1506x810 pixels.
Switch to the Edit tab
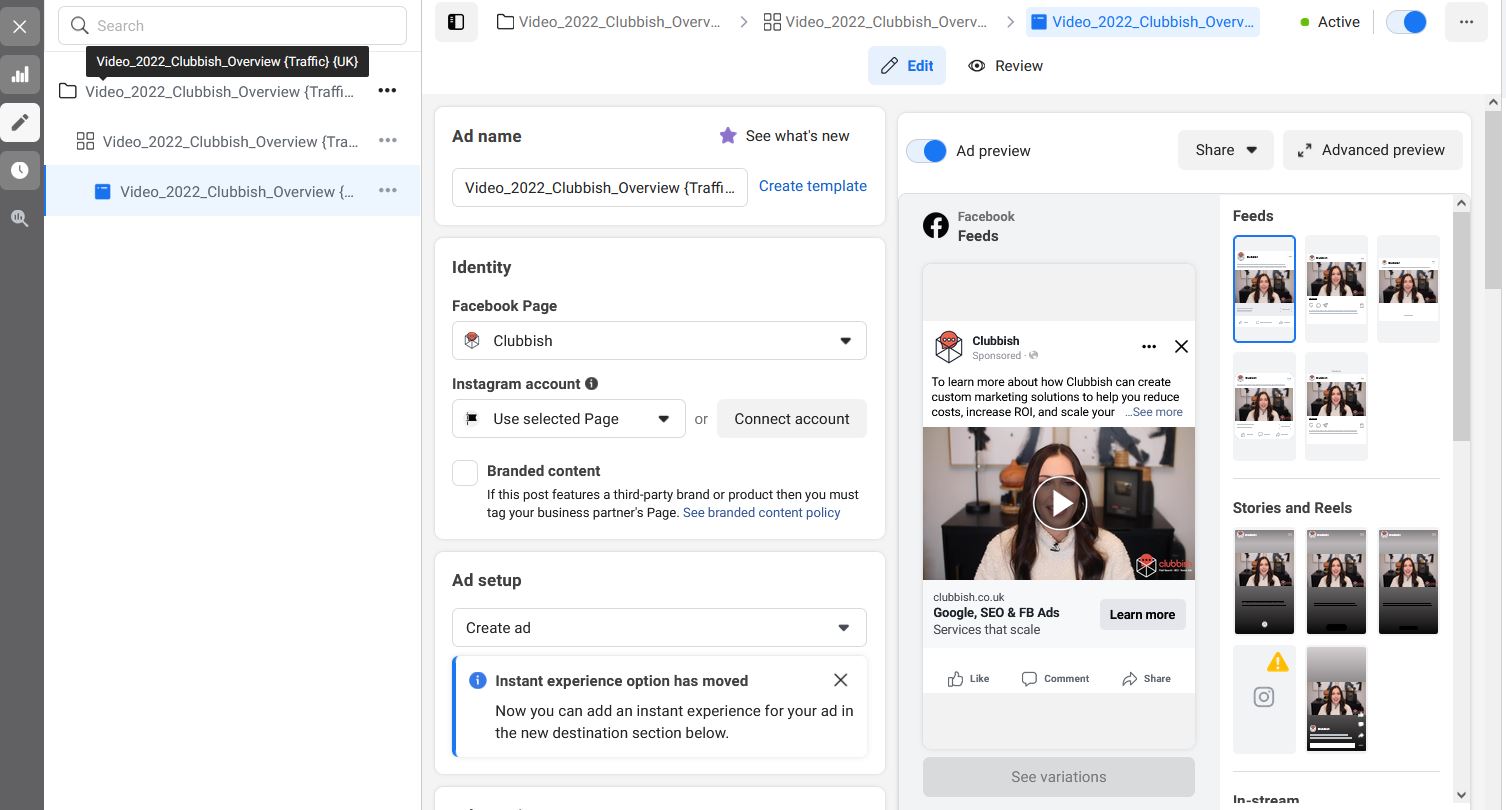pyautogui.click(x=907, y=66)
